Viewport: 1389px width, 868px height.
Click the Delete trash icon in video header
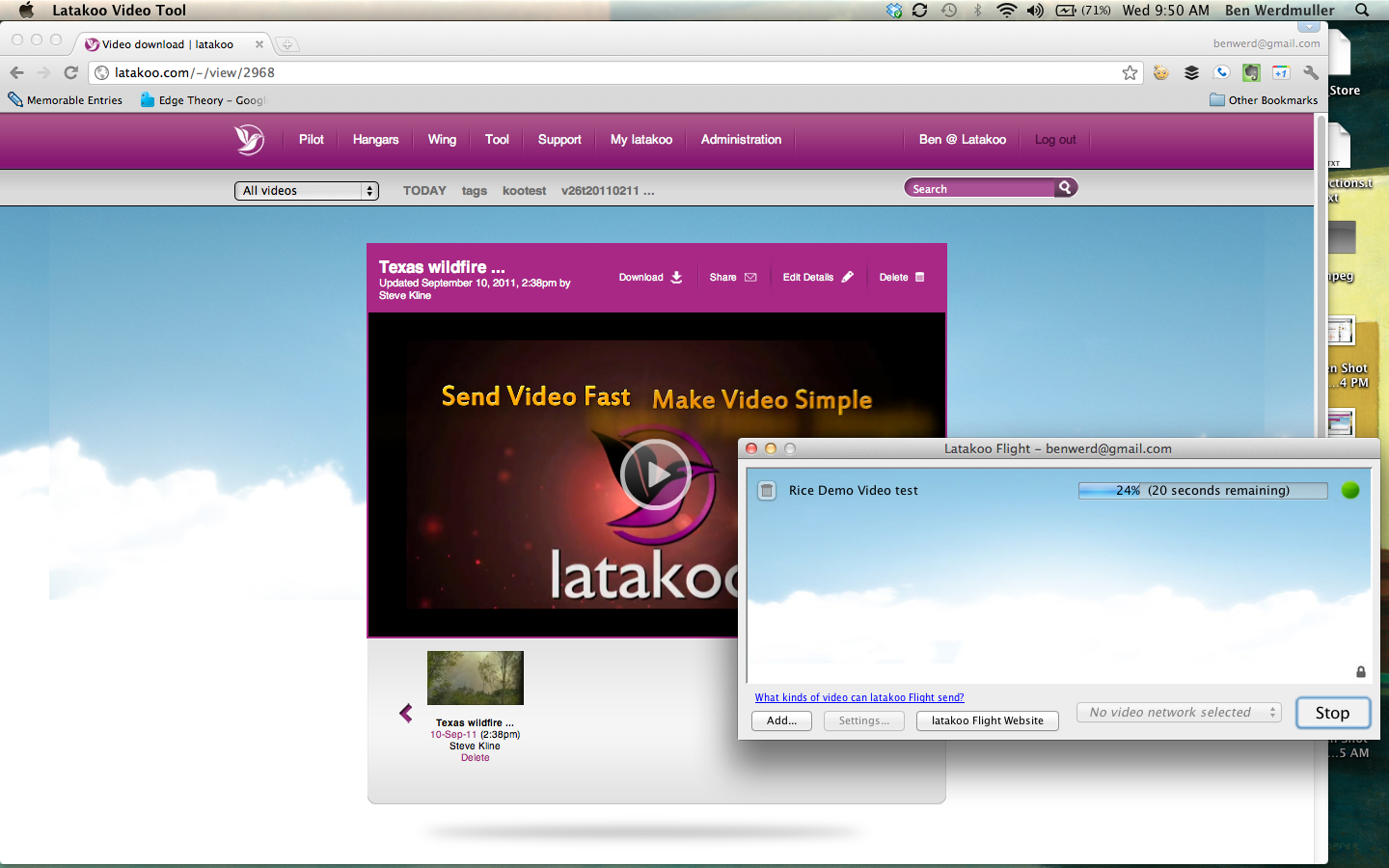point(919,278)
